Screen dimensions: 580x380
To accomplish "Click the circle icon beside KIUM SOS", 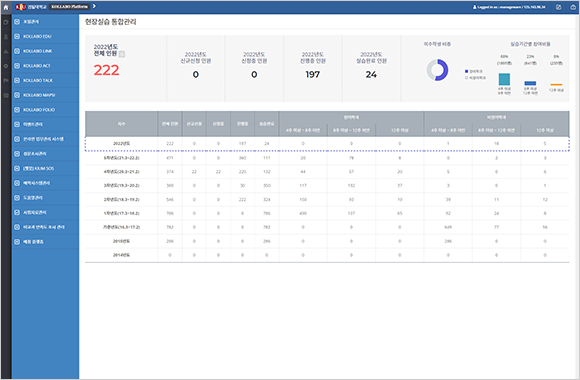I will tap(17, 168).
